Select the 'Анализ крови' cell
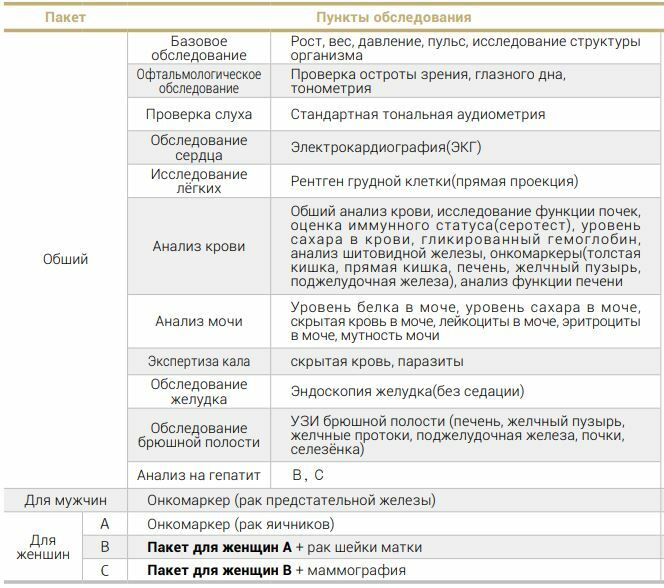664x588 pixels. 199,246
